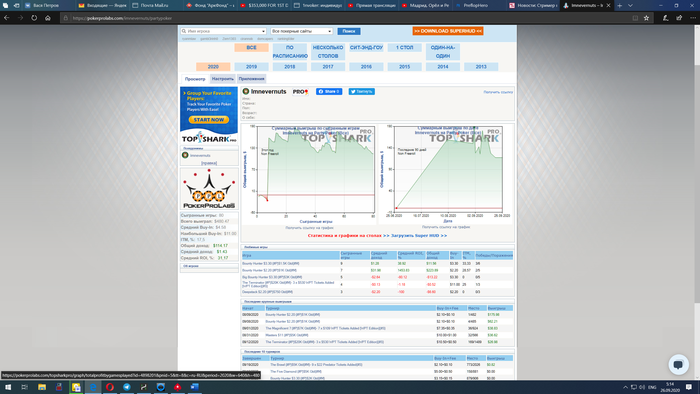Screen dimensions: 700x394
Task: Click the browser Home icon
Action: tap(48, 18)
